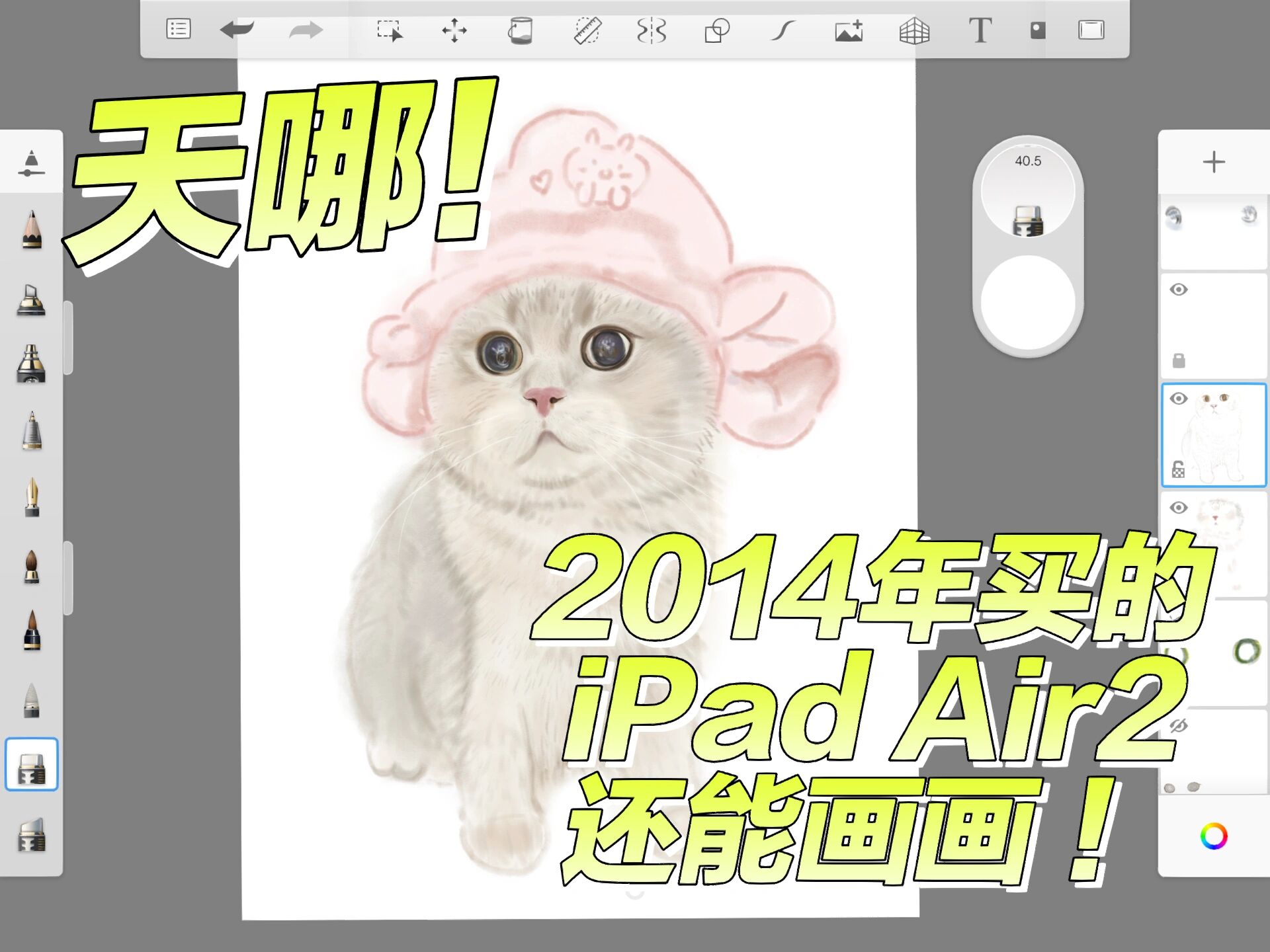Toggle visibility of the blank locked layer

click(1179, 290)
